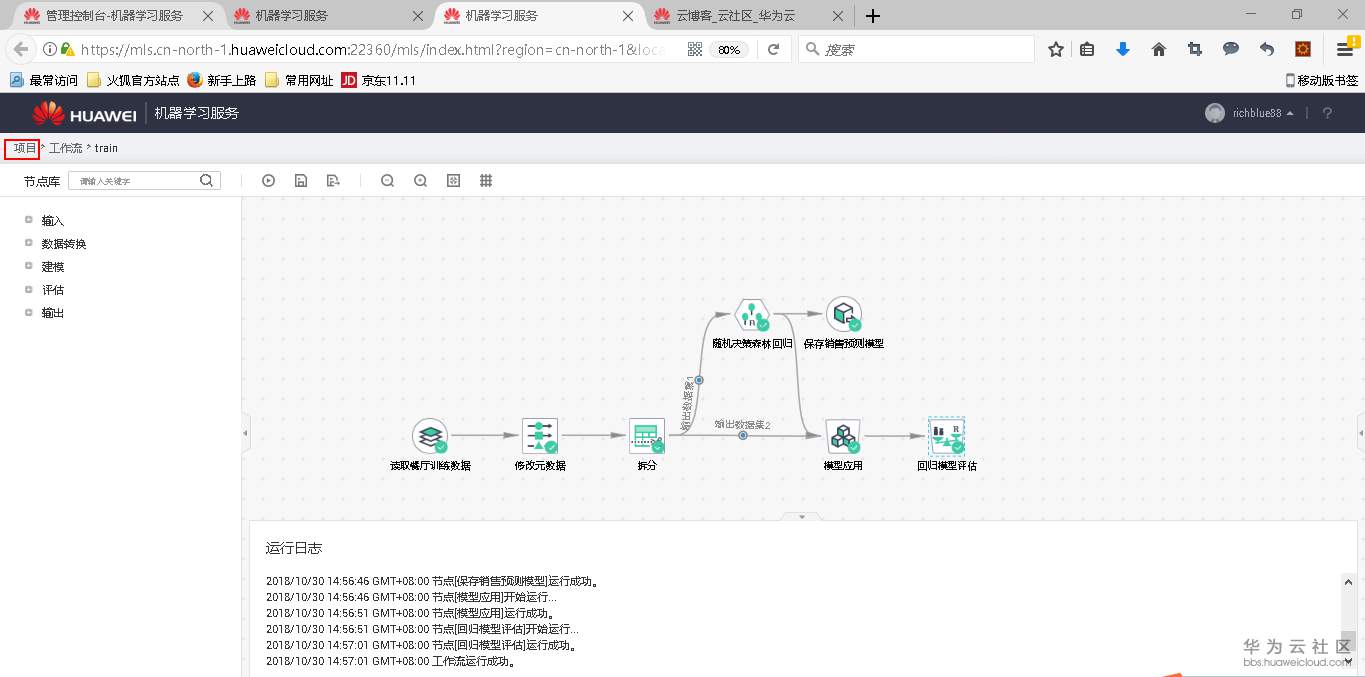
Task: Click the user avatar icon
Action: tap(1215, 113)
